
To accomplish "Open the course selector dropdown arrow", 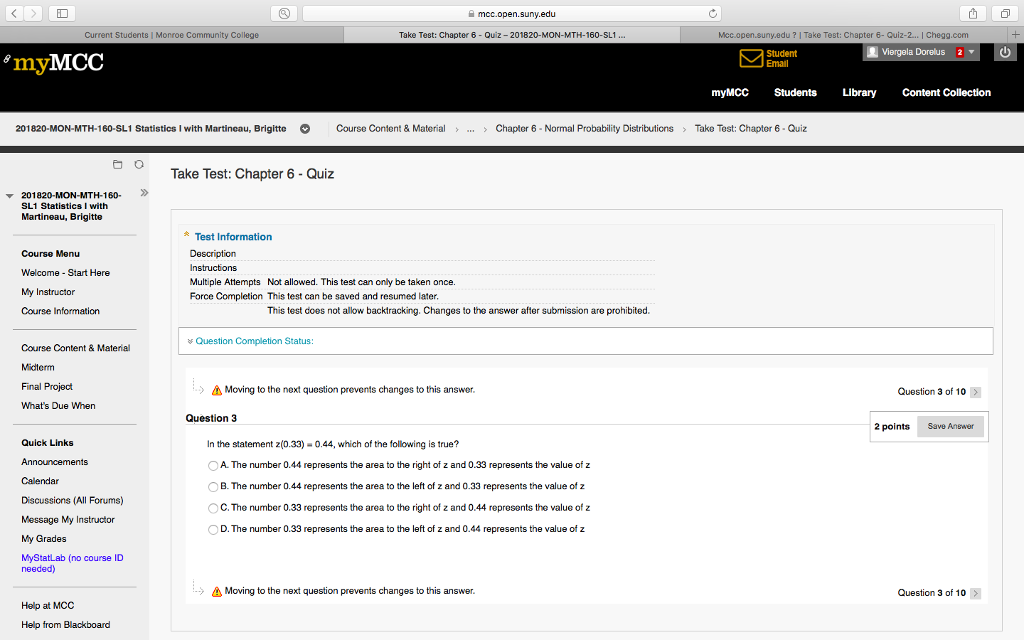I will [x=305, y=129].
